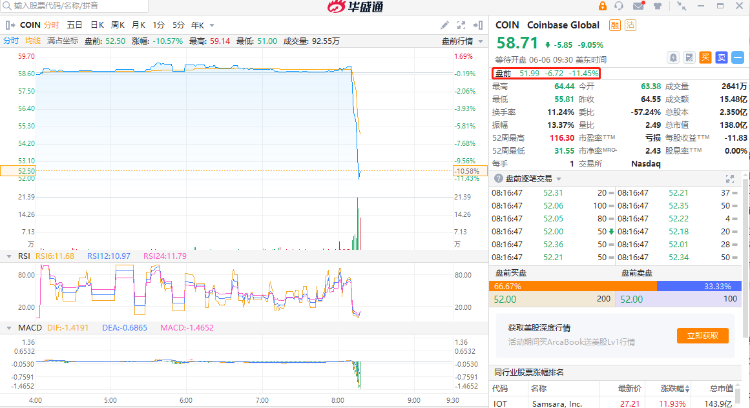Click the 融 margin badge
This screenshot has height=408, width=750.
coord(615,25)
